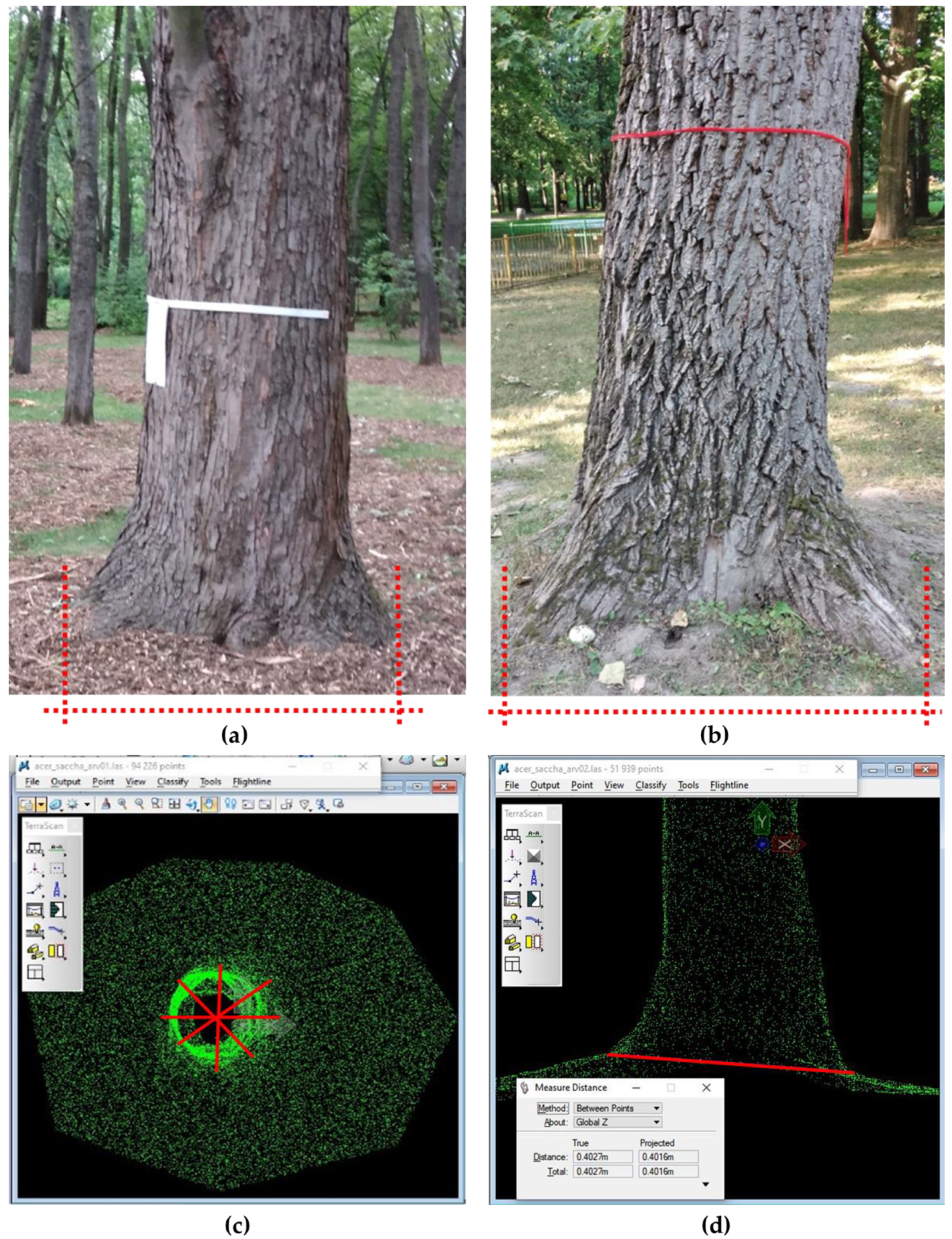Click the Window Area tool in the toolbar
The height and width of the screenshot is (1239, 952).
(x=156, y=804)
